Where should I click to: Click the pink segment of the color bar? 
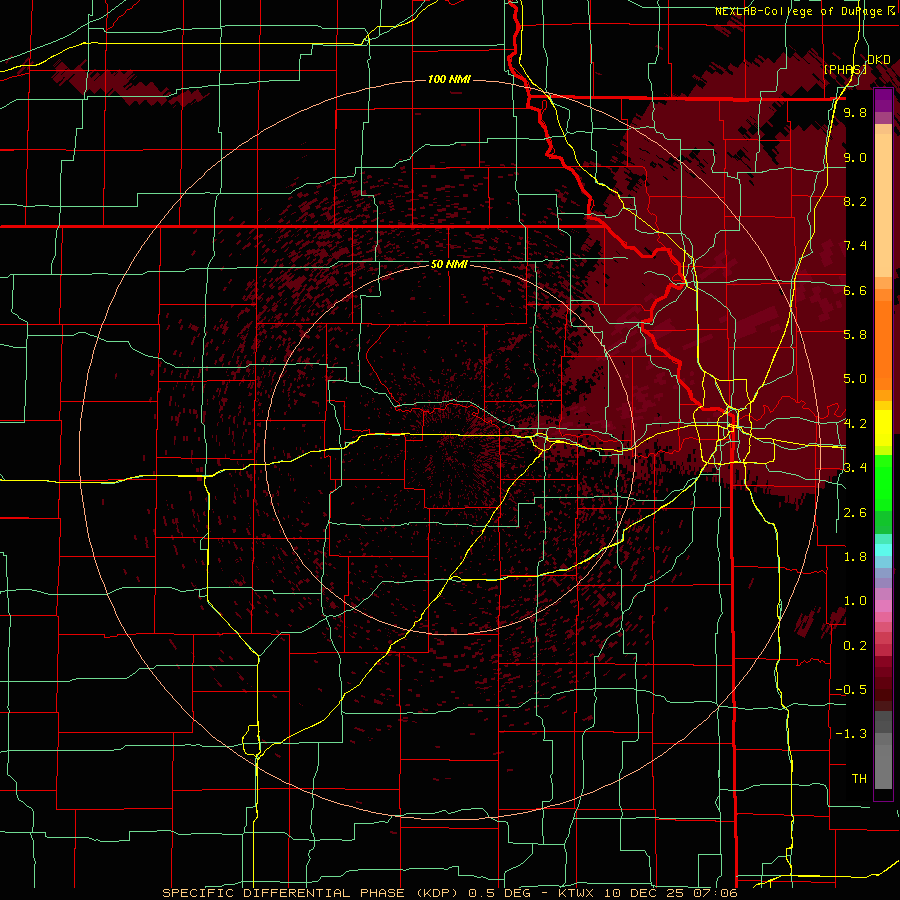coord(883,606)
